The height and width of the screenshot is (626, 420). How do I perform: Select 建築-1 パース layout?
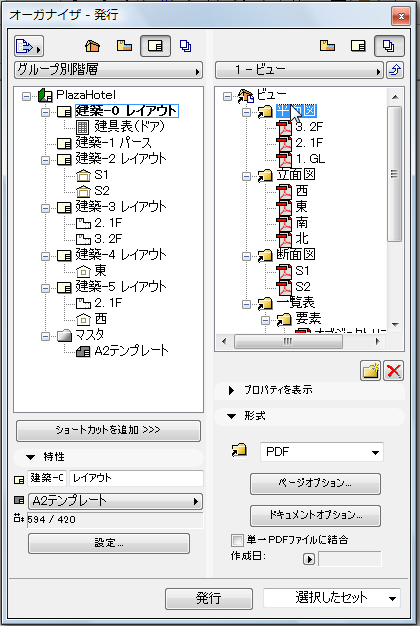pyautogui.click(x=114, y=143)
